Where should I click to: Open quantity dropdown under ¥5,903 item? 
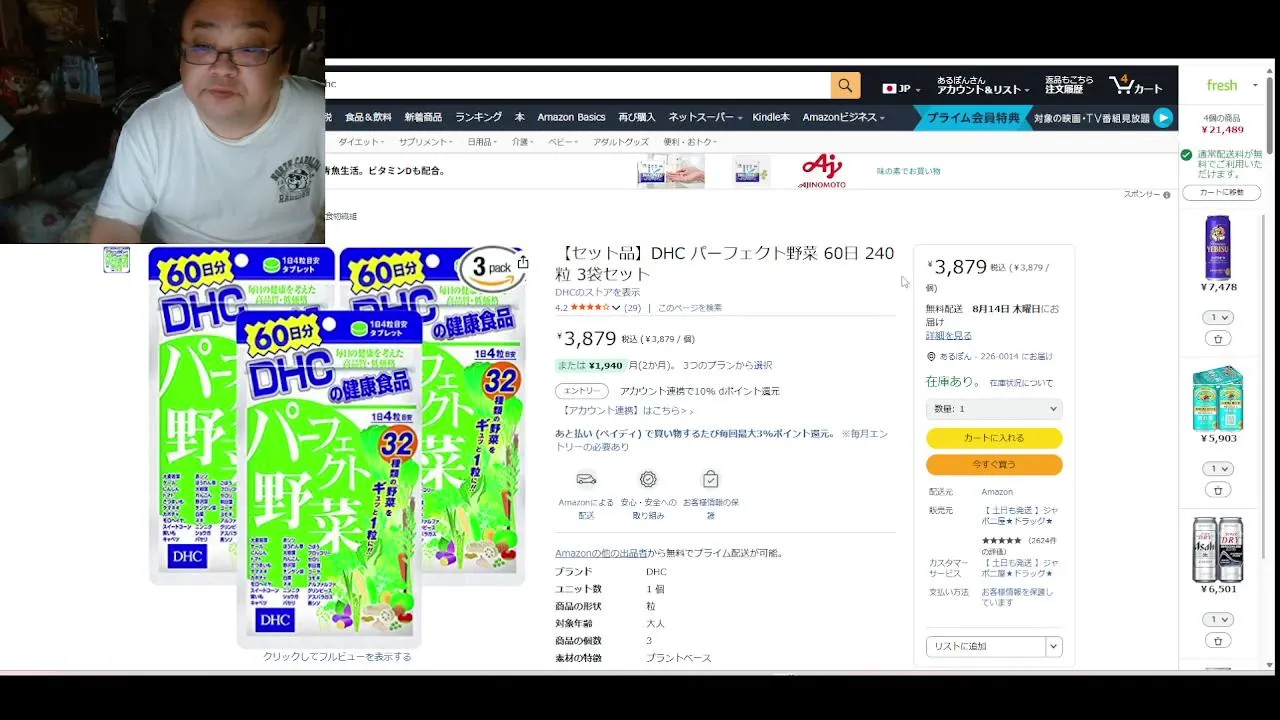click(1218, 468)
